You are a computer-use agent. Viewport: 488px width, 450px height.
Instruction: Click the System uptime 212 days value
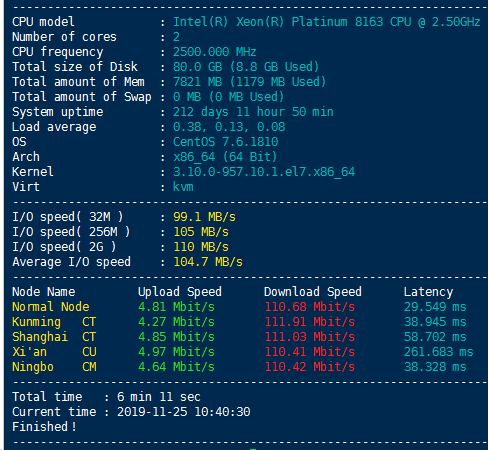point(253,112)
